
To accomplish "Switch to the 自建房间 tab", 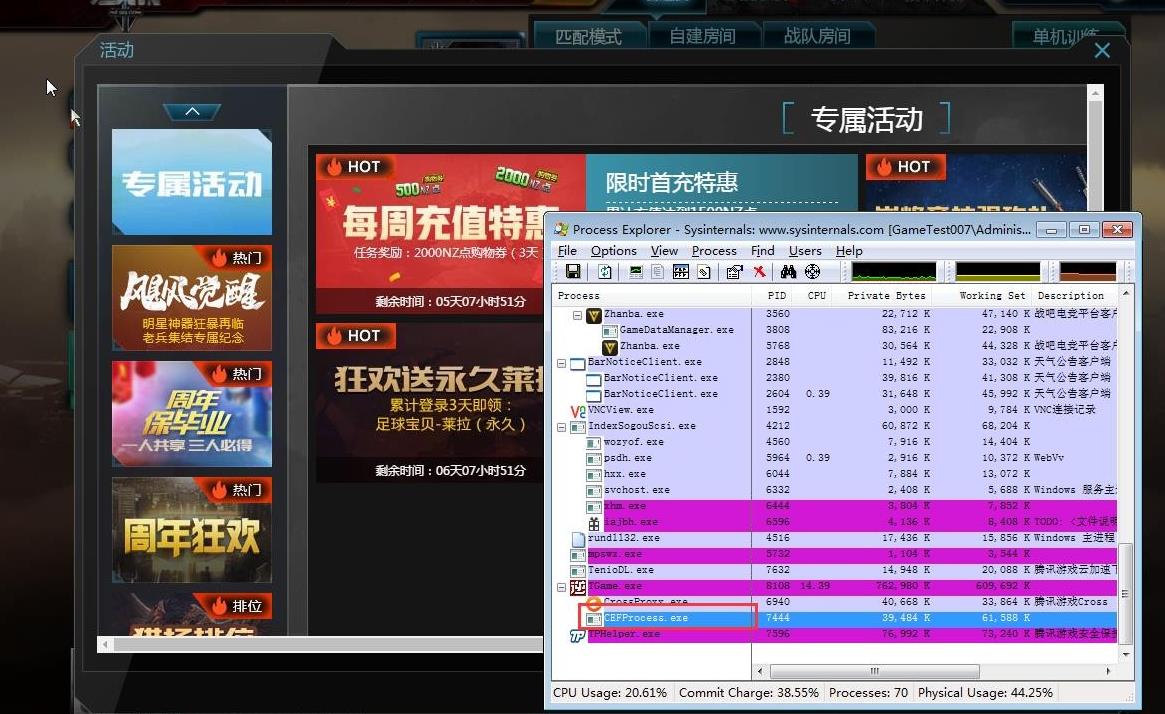I will tap(702, 36).
